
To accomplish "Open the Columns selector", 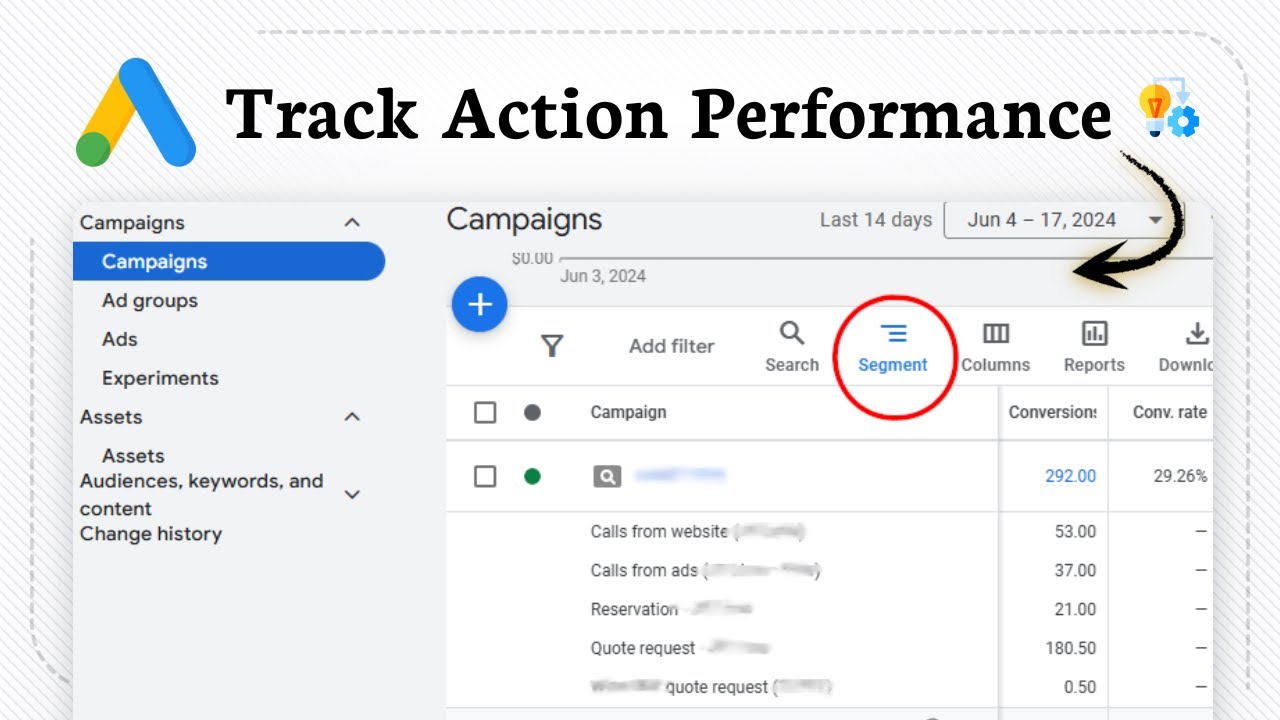I will 996,347.
